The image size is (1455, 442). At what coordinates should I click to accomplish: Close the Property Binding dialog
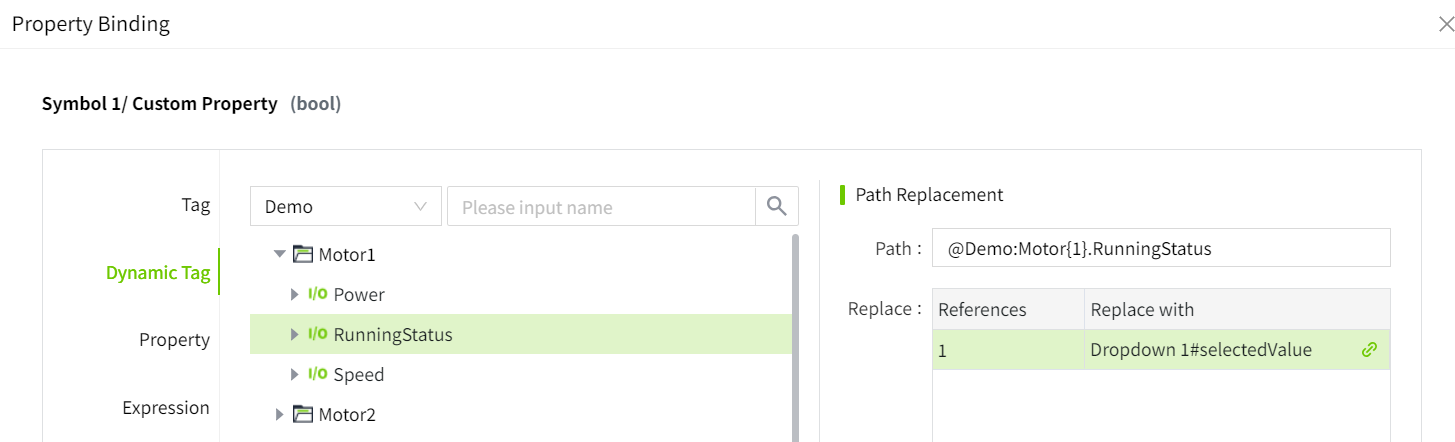pos(1445,25)
